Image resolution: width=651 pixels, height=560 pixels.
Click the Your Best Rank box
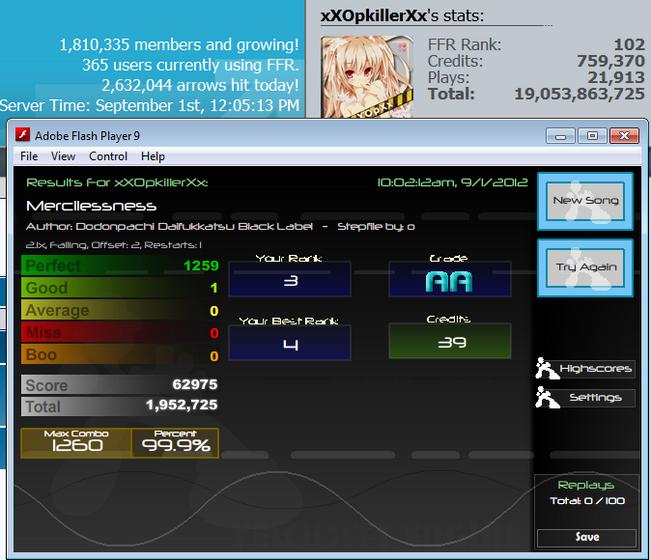[x=290, y=343]
